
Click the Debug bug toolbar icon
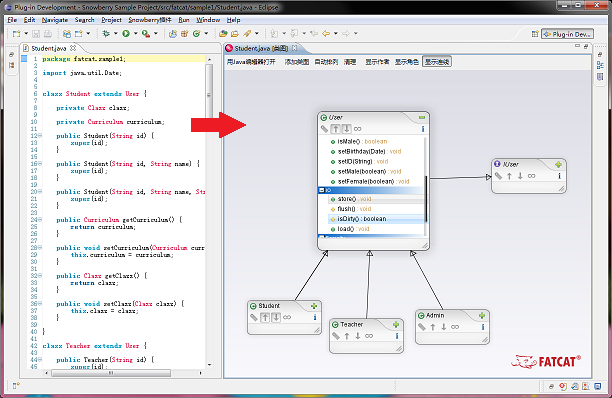(106, 34)
